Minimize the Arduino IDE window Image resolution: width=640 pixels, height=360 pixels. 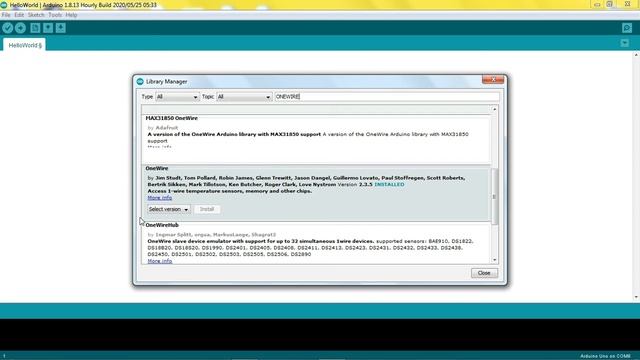[597, 4]
